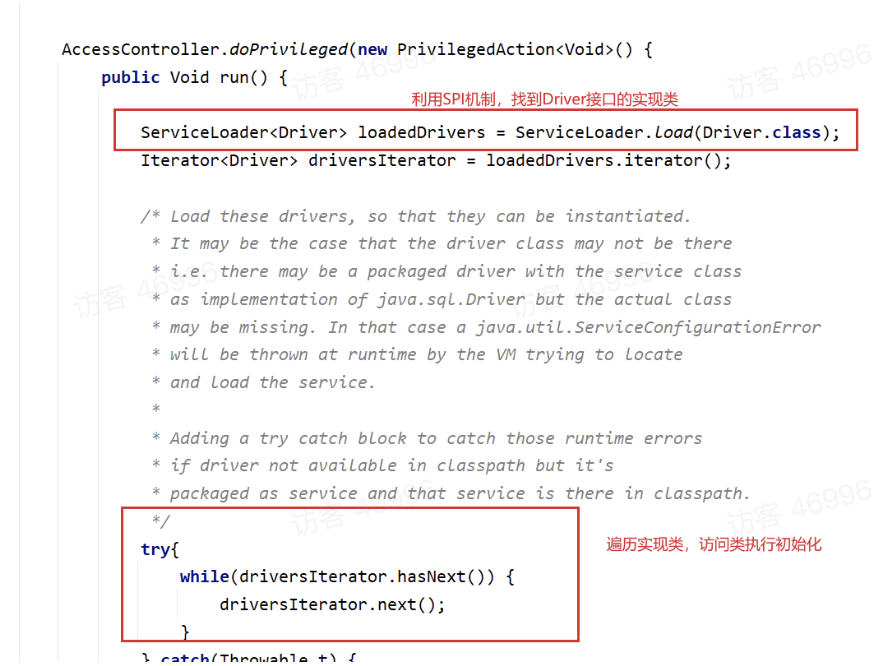887x666 pixels.
Task: Click the class keyword in Driver.class
Action: (x=796, y=132)
